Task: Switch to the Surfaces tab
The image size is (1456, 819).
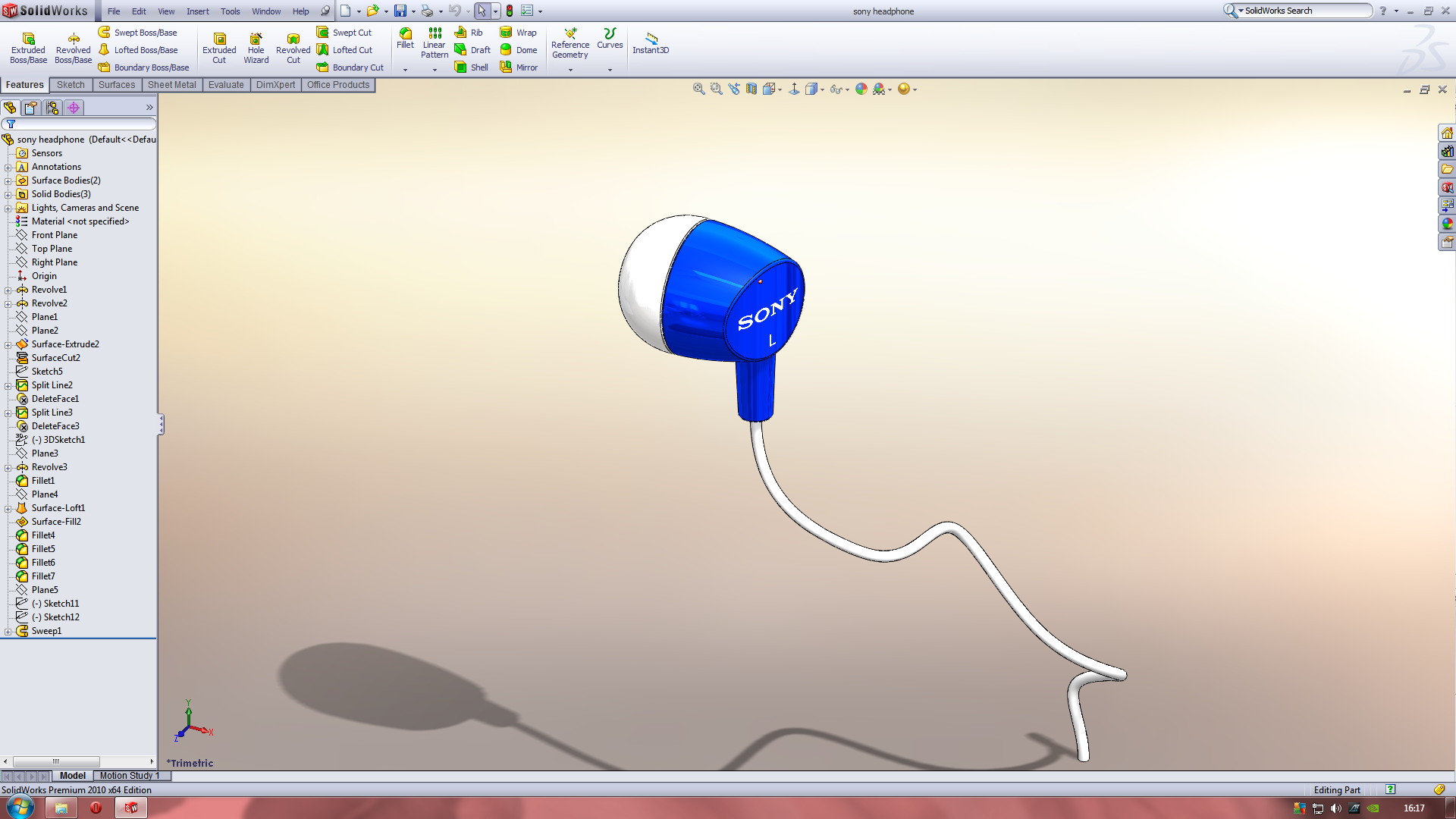Action: coord(117,85)
